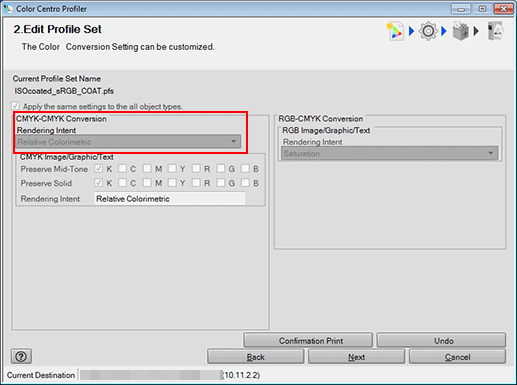Image resolution: width=517 pixels, height=385 pixels.
Task: Click the black arrow before the last step icon
Action: click(x=476, y=31)
